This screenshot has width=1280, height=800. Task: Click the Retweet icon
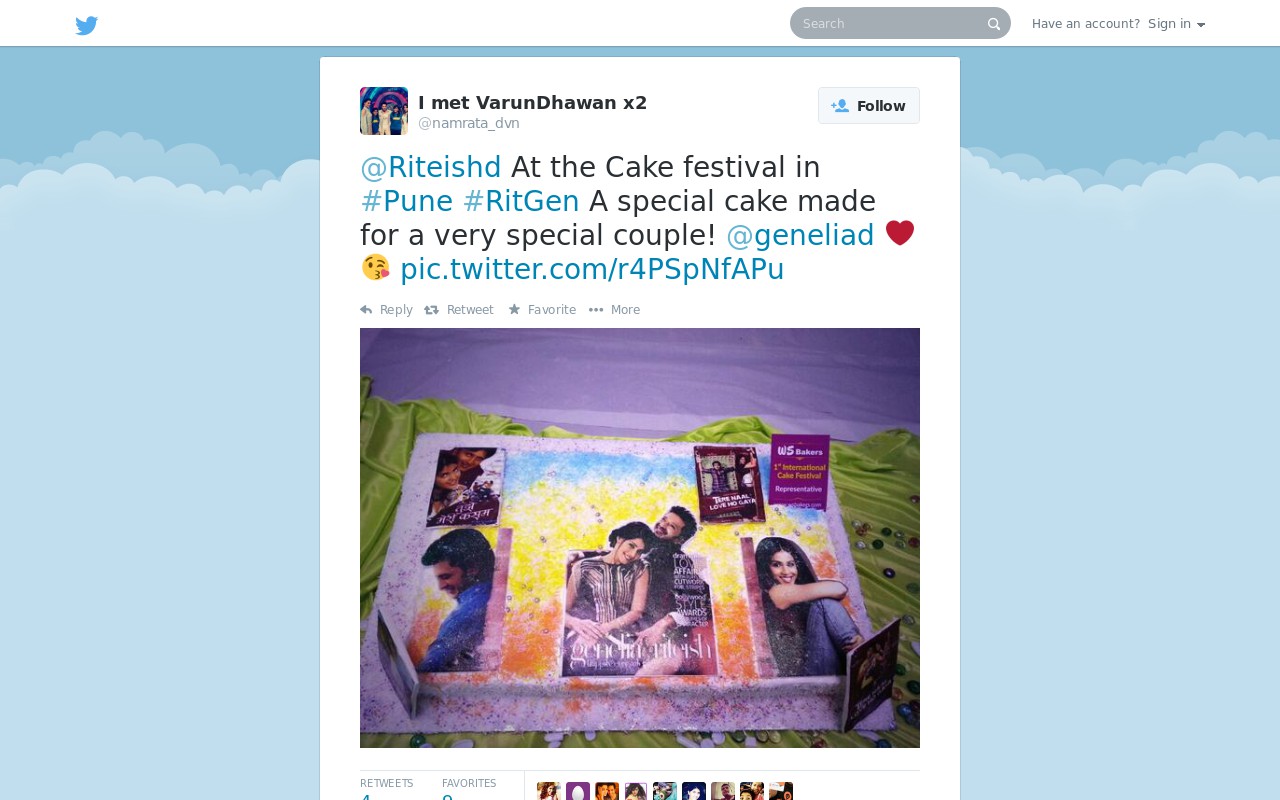click(x=432, y=310)
